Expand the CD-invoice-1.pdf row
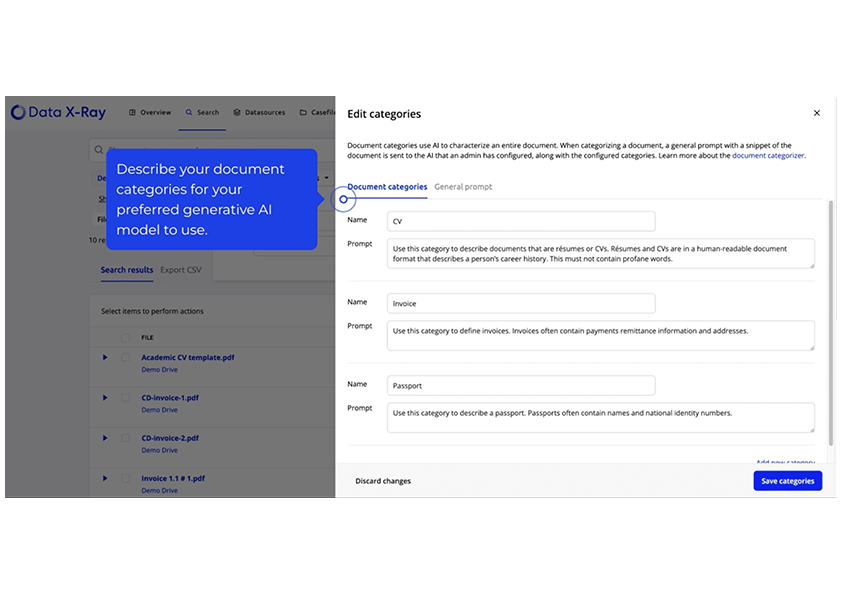The image size is (841, 594). 105,398
